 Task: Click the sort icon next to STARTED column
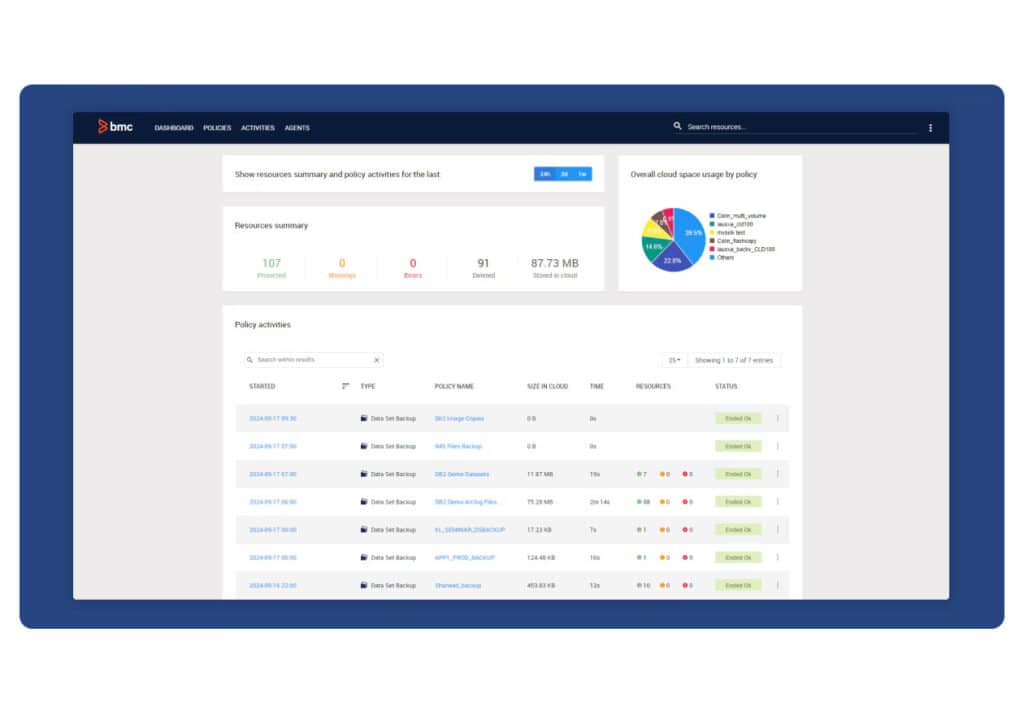pos(345,386)
